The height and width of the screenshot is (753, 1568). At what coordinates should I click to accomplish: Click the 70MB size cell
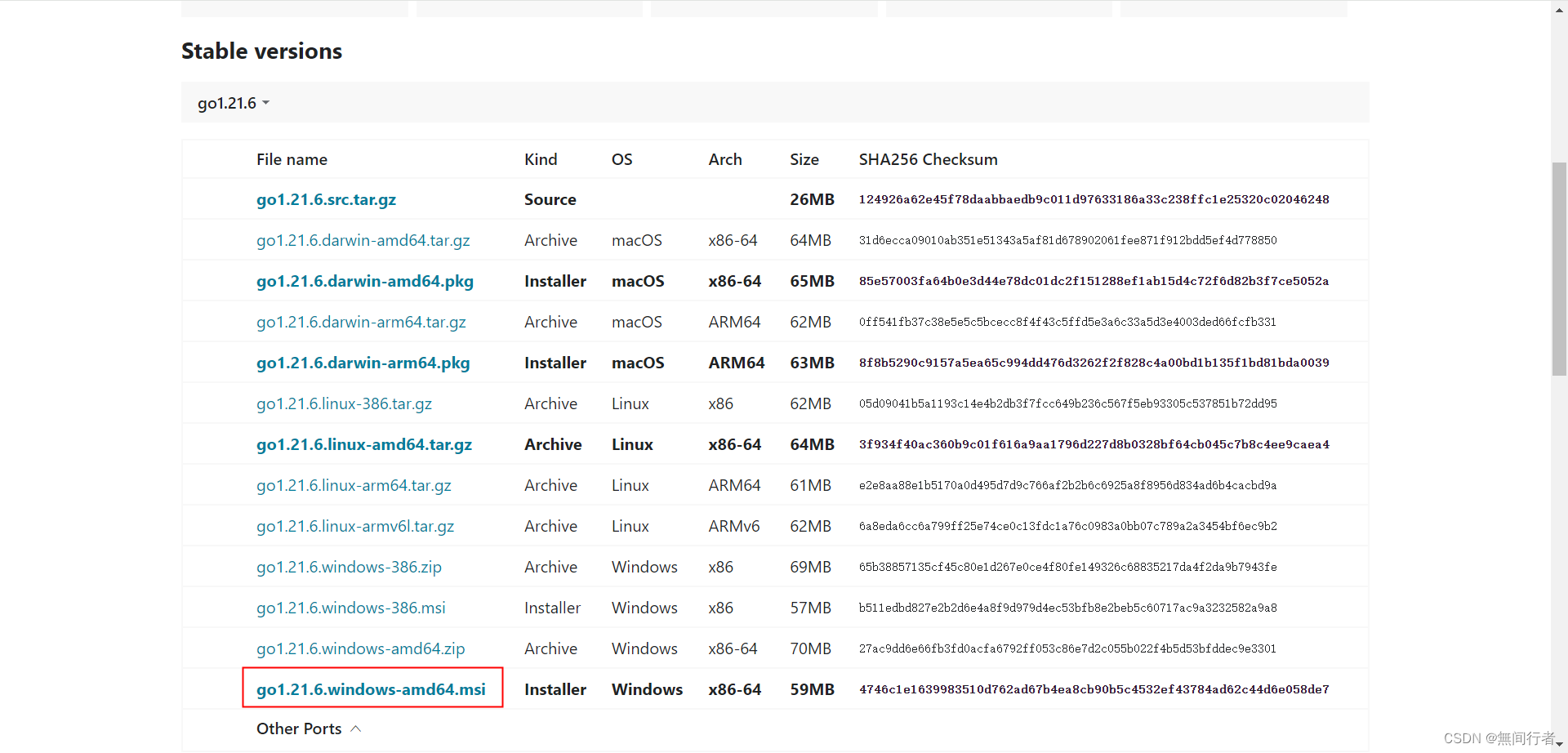[810, 648]
